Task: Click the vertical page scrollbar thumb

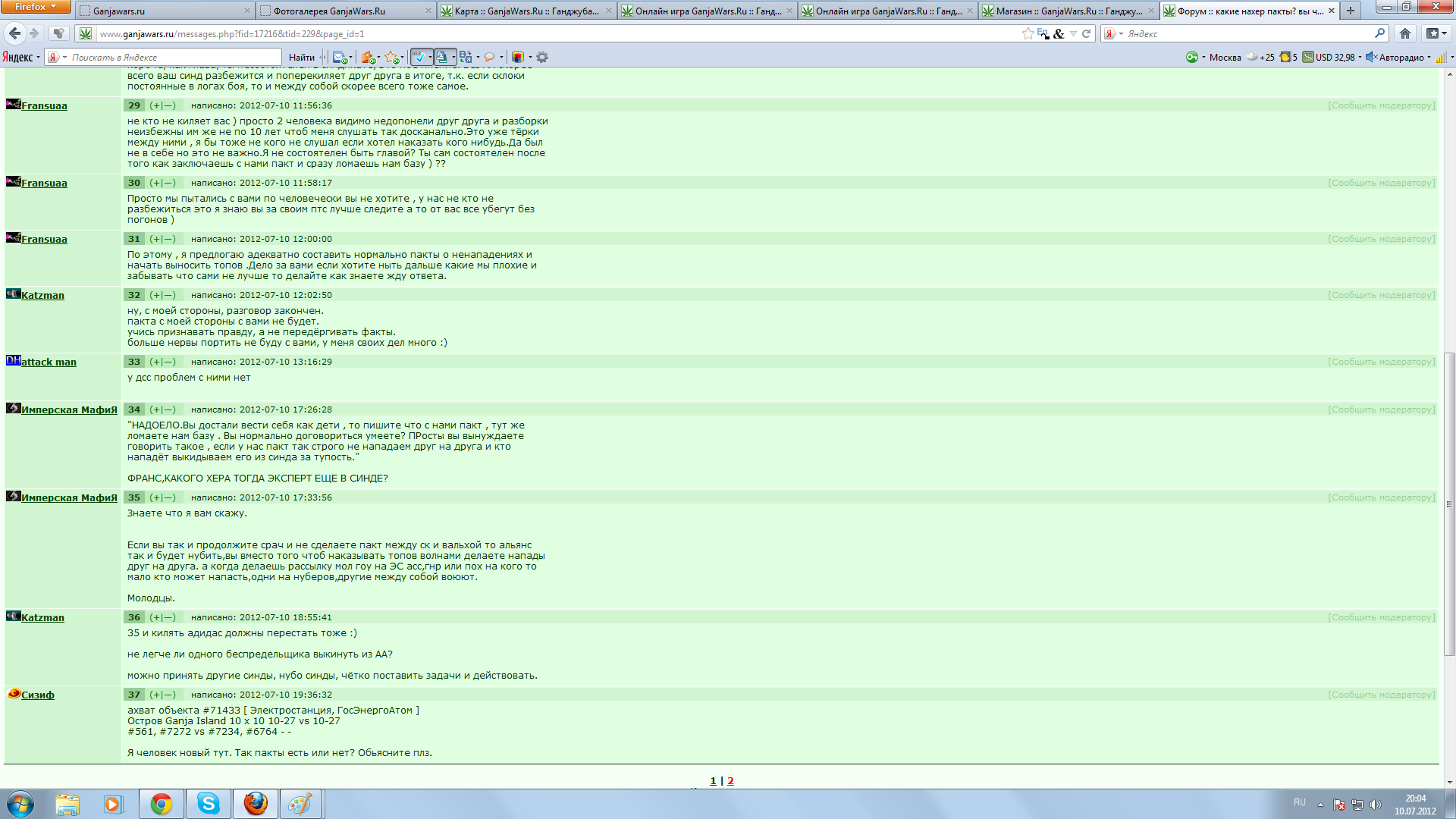Action: click(x=1449, y=504)
